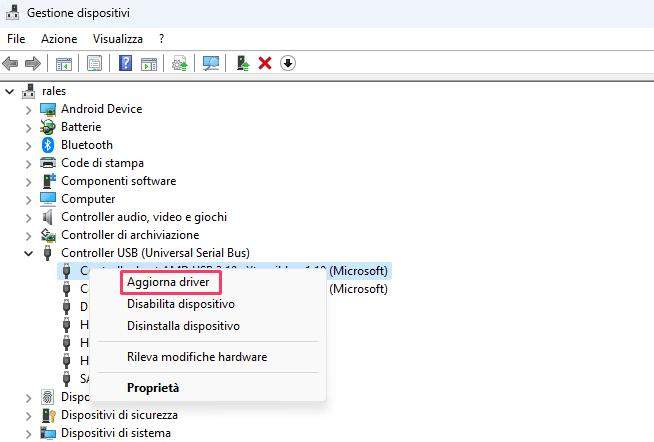
Task: Select Controller audio, video e giochi label
Action: coord(144,217)
